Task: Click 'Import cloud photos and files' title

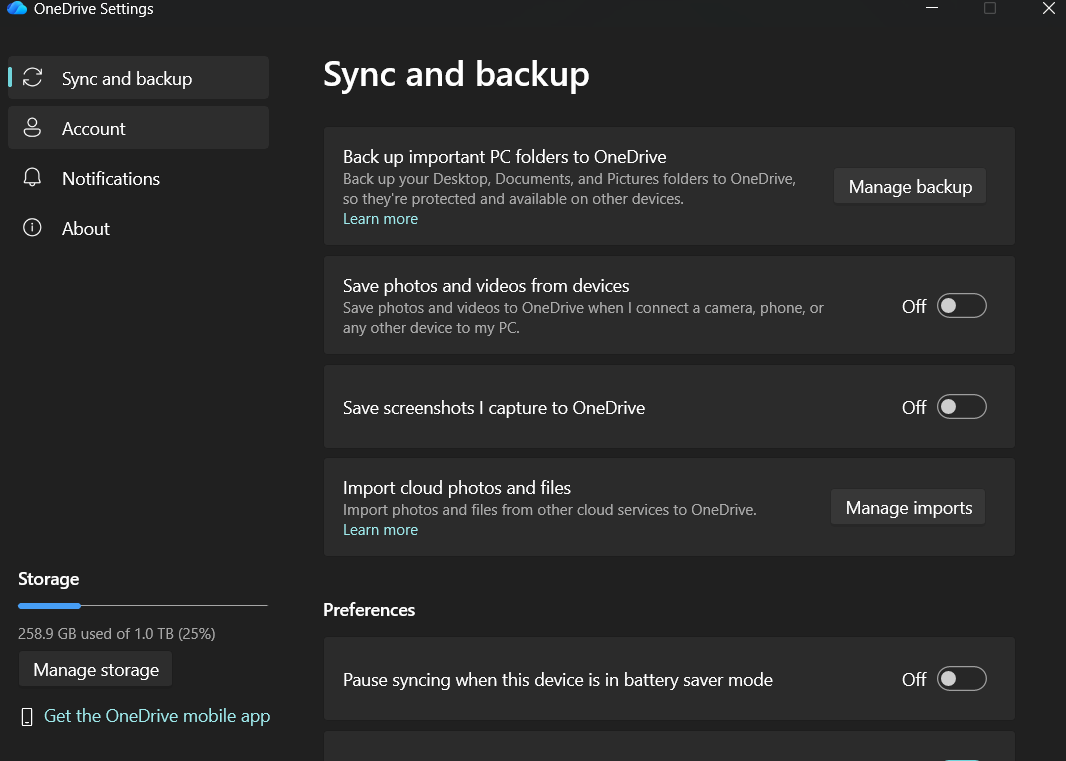Action: [457, 488]
